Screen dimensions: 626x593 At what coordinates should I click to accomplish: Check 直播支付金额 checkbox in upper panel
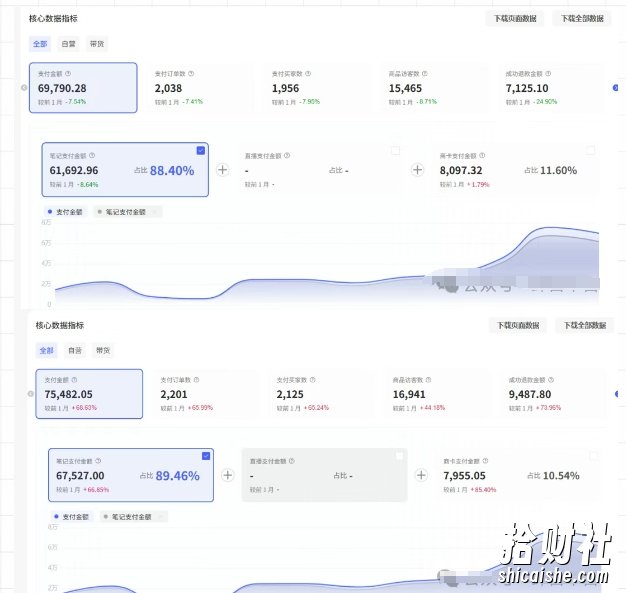pyautogui.click(x=395, y=151)
